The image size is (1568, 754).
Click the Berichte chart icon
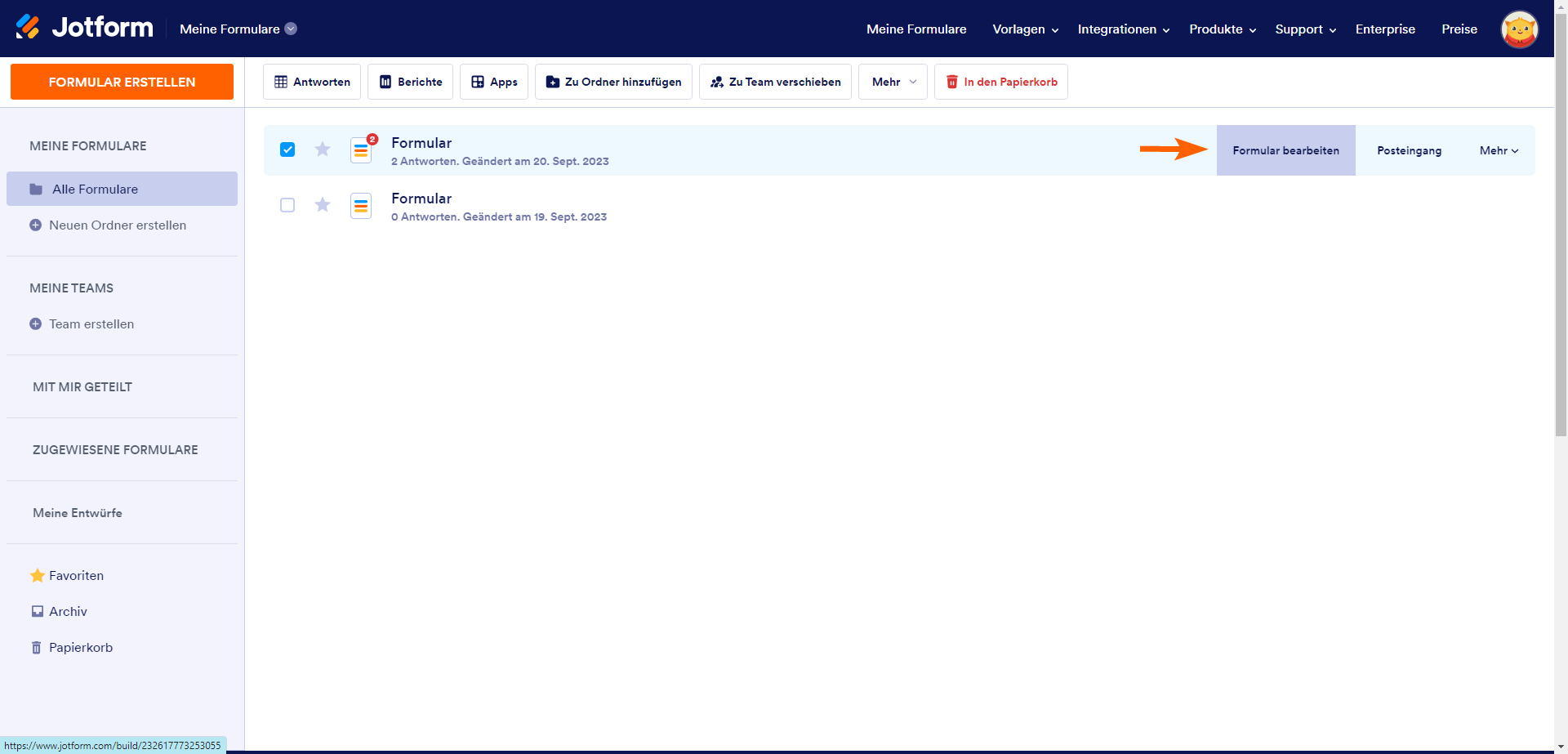point(385,82)
